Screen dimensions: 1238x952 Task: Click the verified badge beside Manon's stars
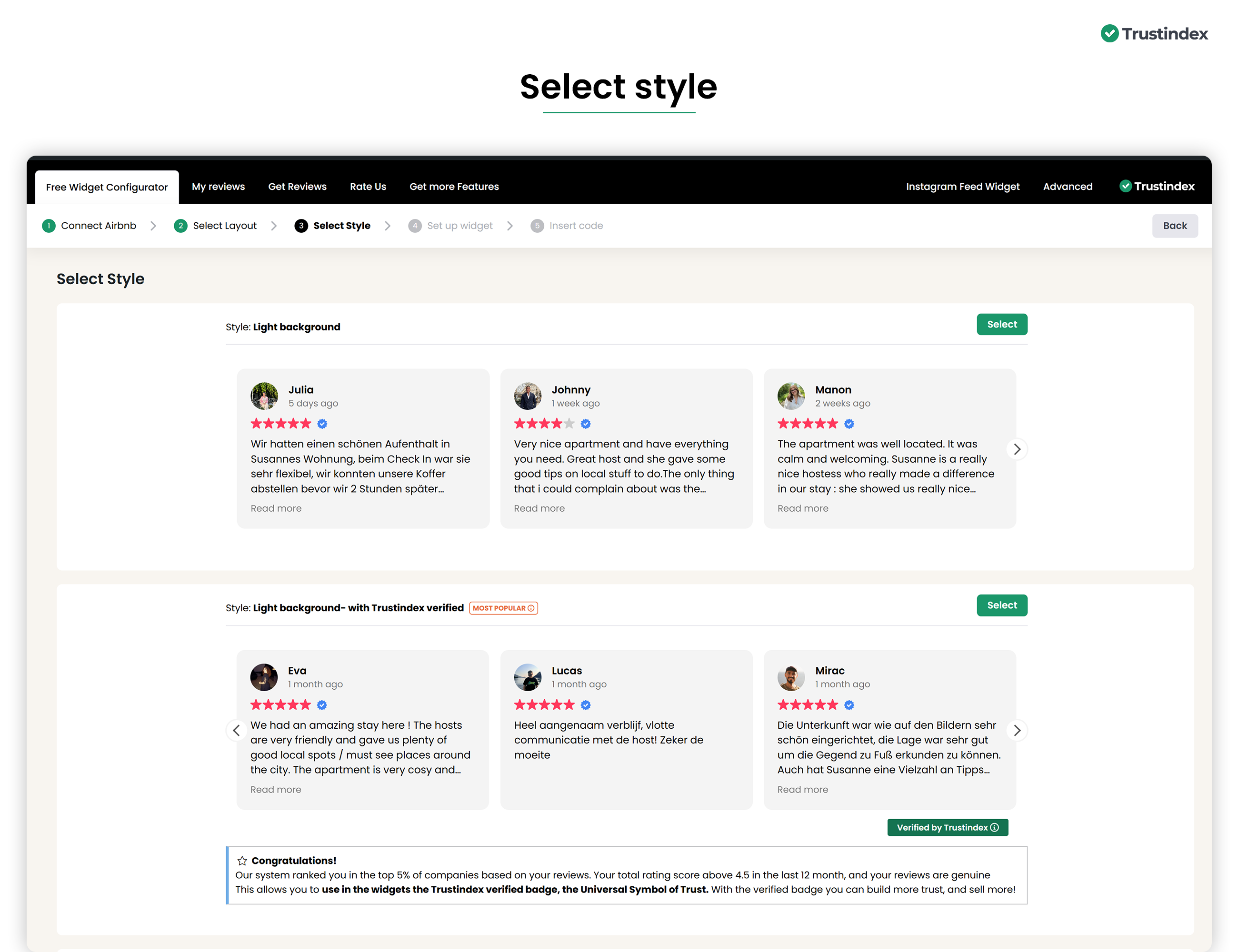point(849,423)
